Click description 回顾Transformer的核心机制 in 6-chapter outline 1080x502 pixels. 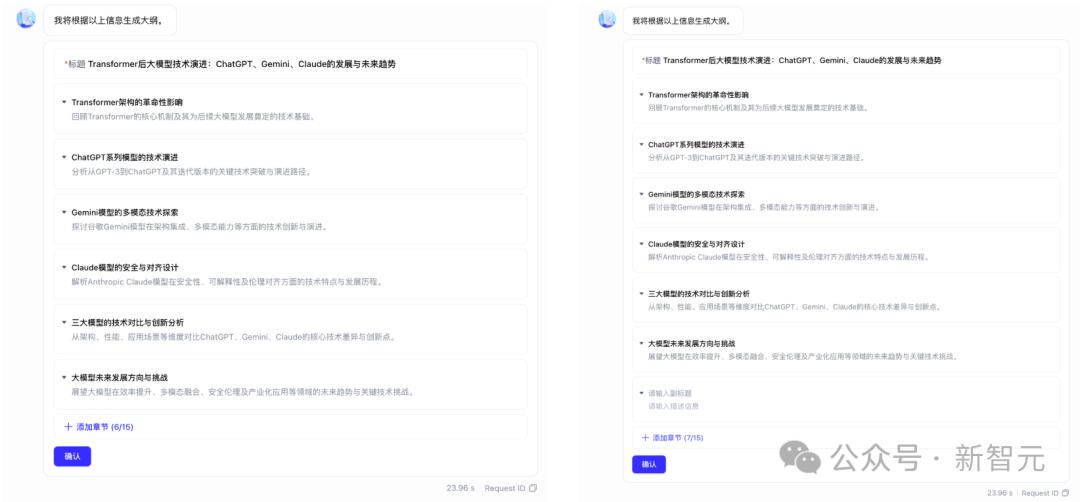[x=194, y=116]
